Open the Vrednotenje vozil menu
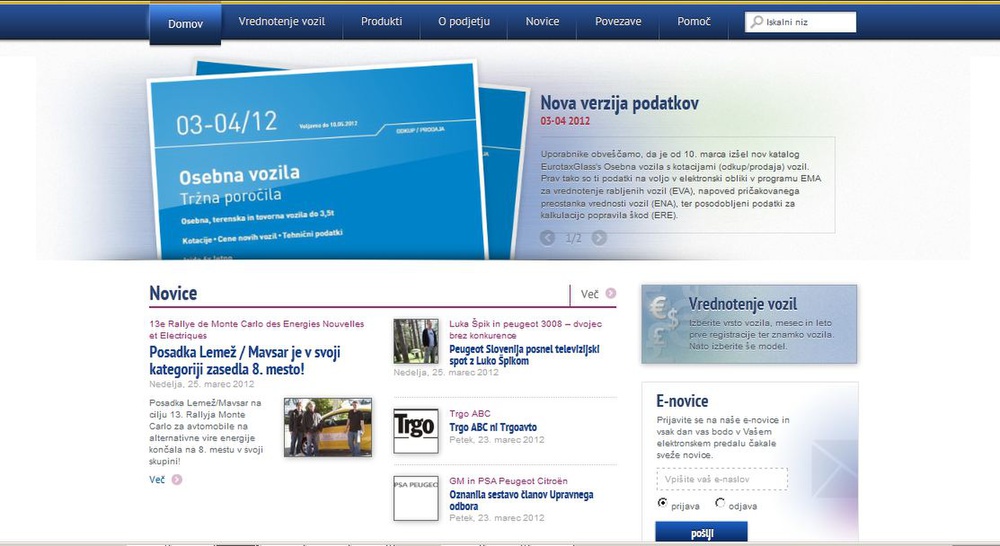This screenshot has height=546, width=1000. [x=282, y=21]
